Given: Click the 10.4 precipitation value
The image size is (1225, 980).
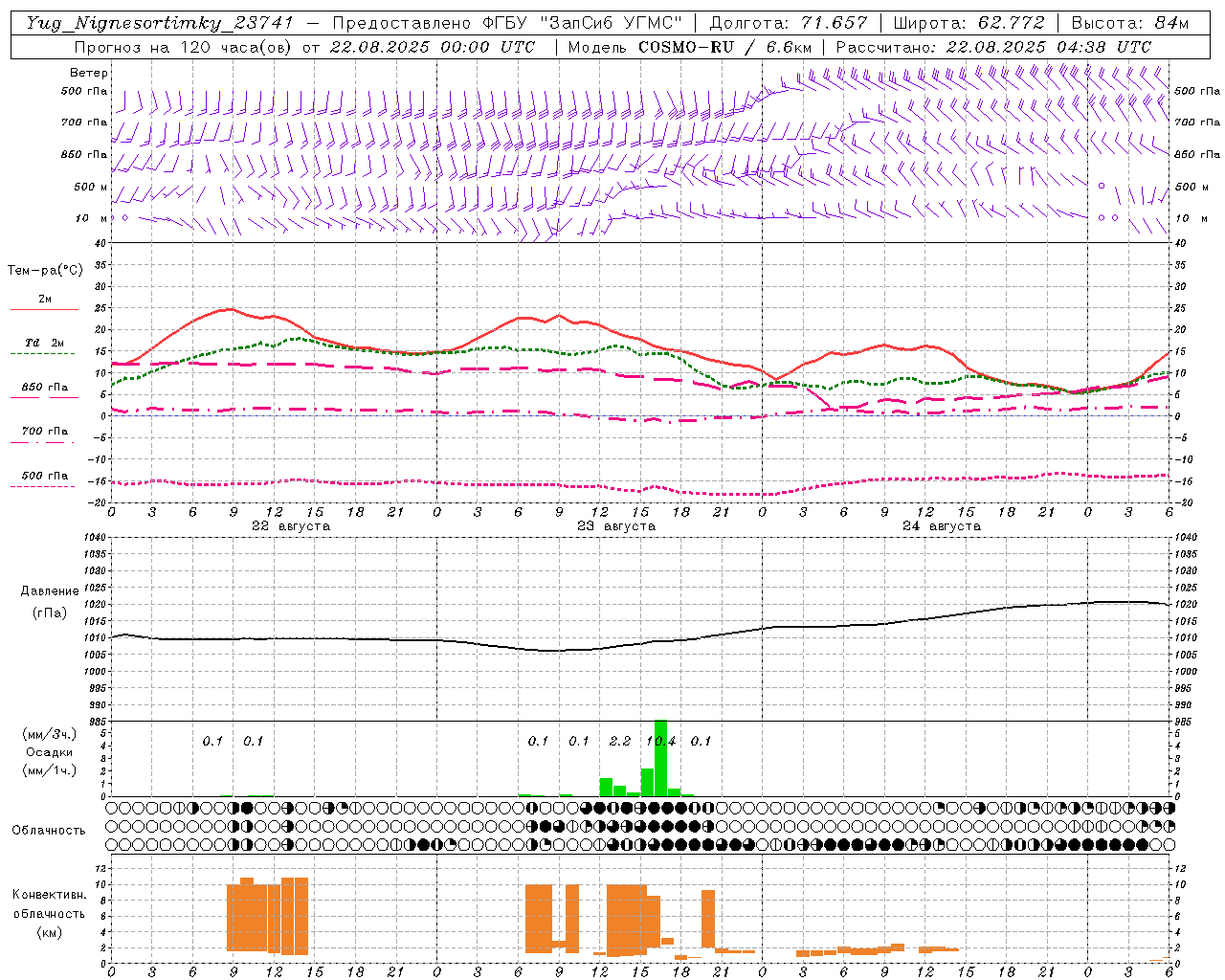Looking at the screenshot, I should [x=660, y=741].
